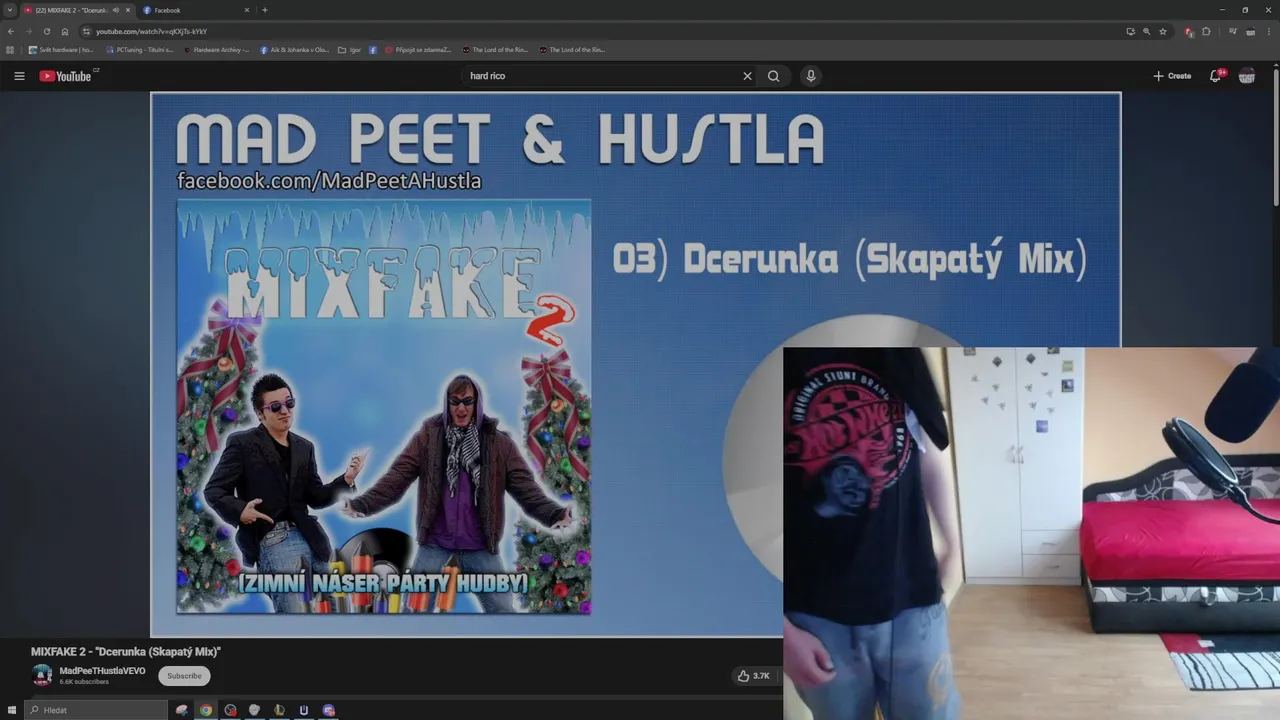Viewport: 1280px width, 720px height.
Task: Open the Create menu
Action: (1172, 76)
